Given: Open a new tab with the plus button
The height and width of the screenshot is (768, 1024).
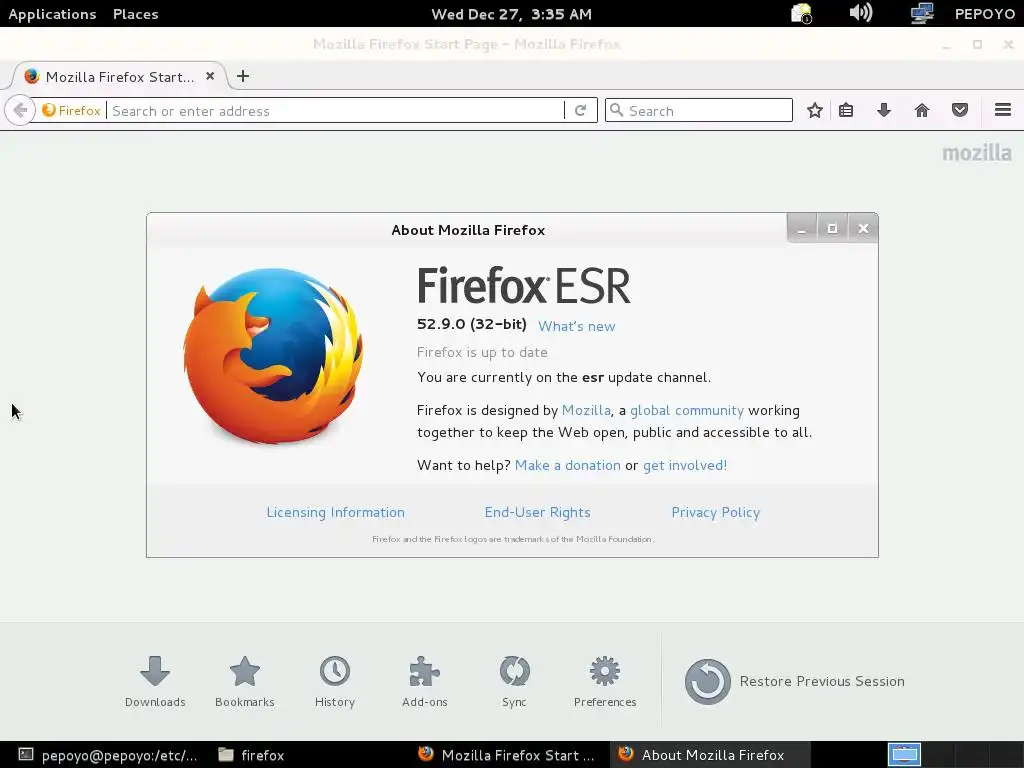Looking at the screenshot, I should tap(243, 76).
